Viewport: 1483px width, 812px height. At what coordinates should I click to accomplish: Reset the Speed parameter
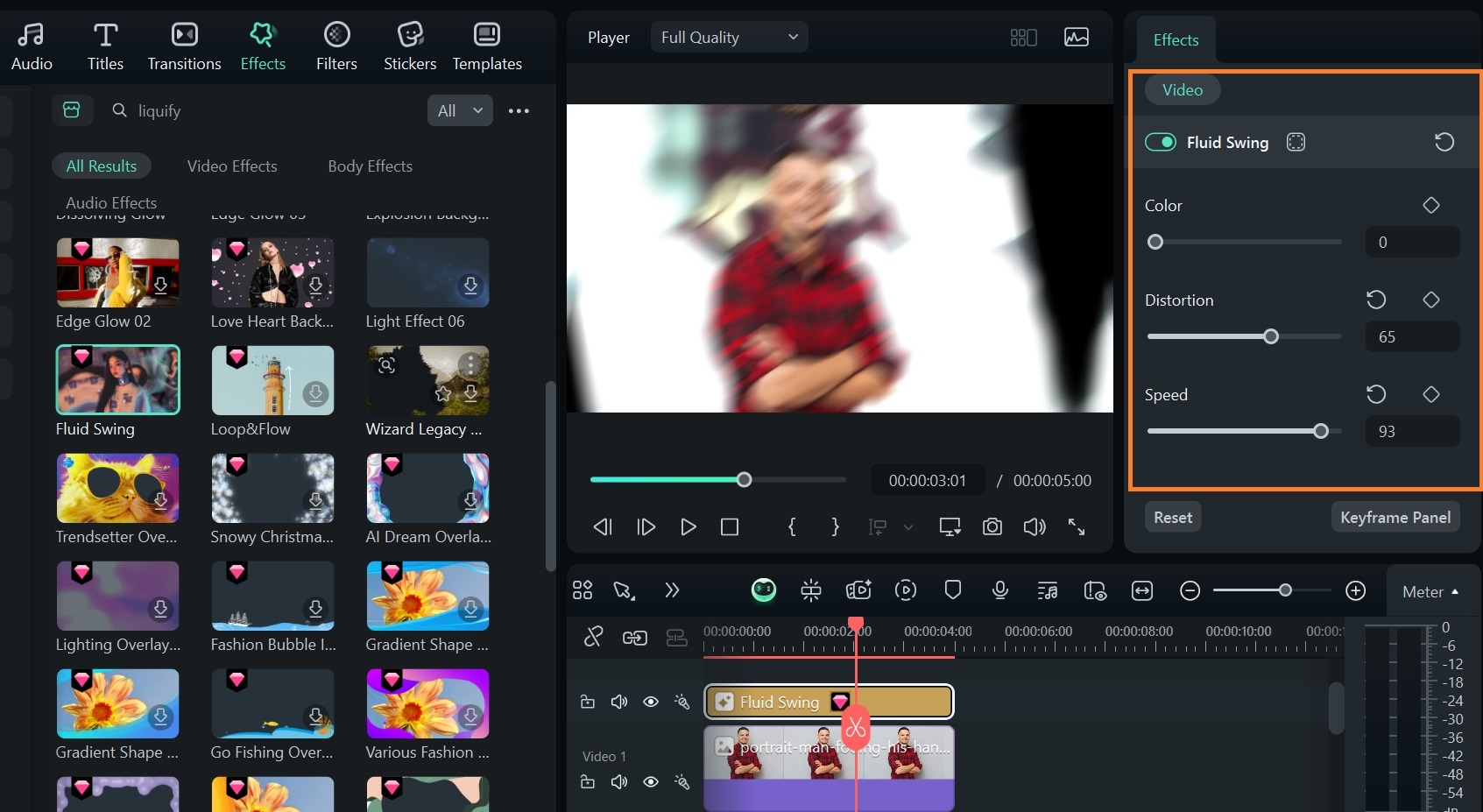tap(1376, 394)
